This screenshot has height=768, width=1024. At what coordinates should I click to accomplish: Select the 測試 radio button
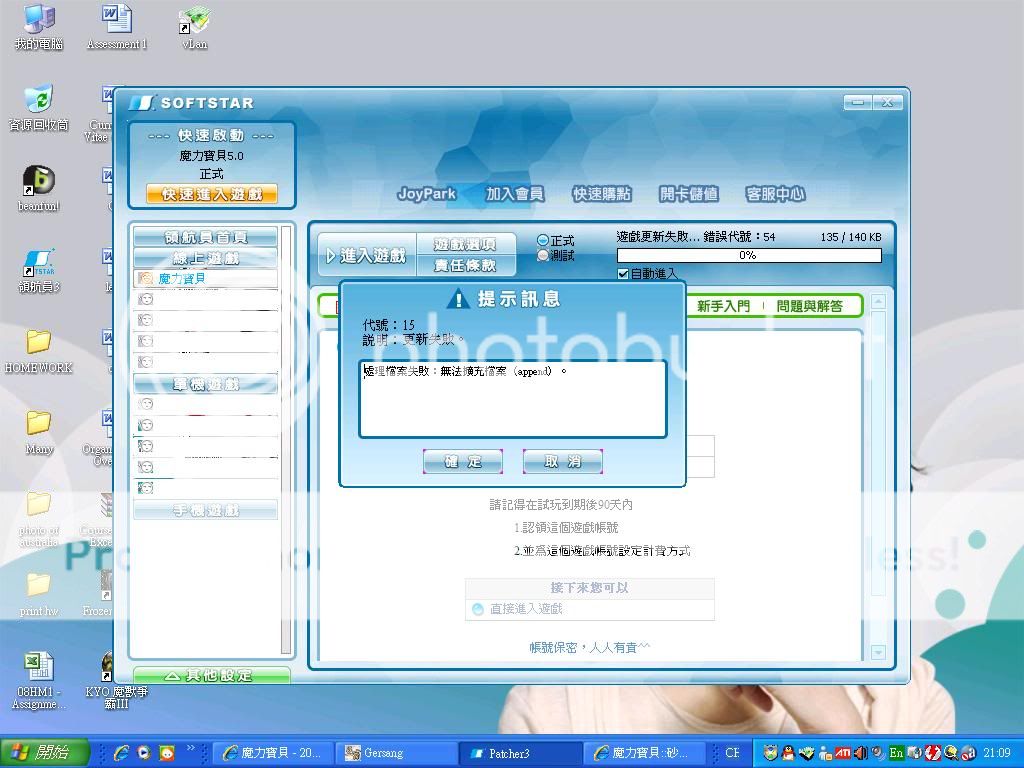[543, 256]
